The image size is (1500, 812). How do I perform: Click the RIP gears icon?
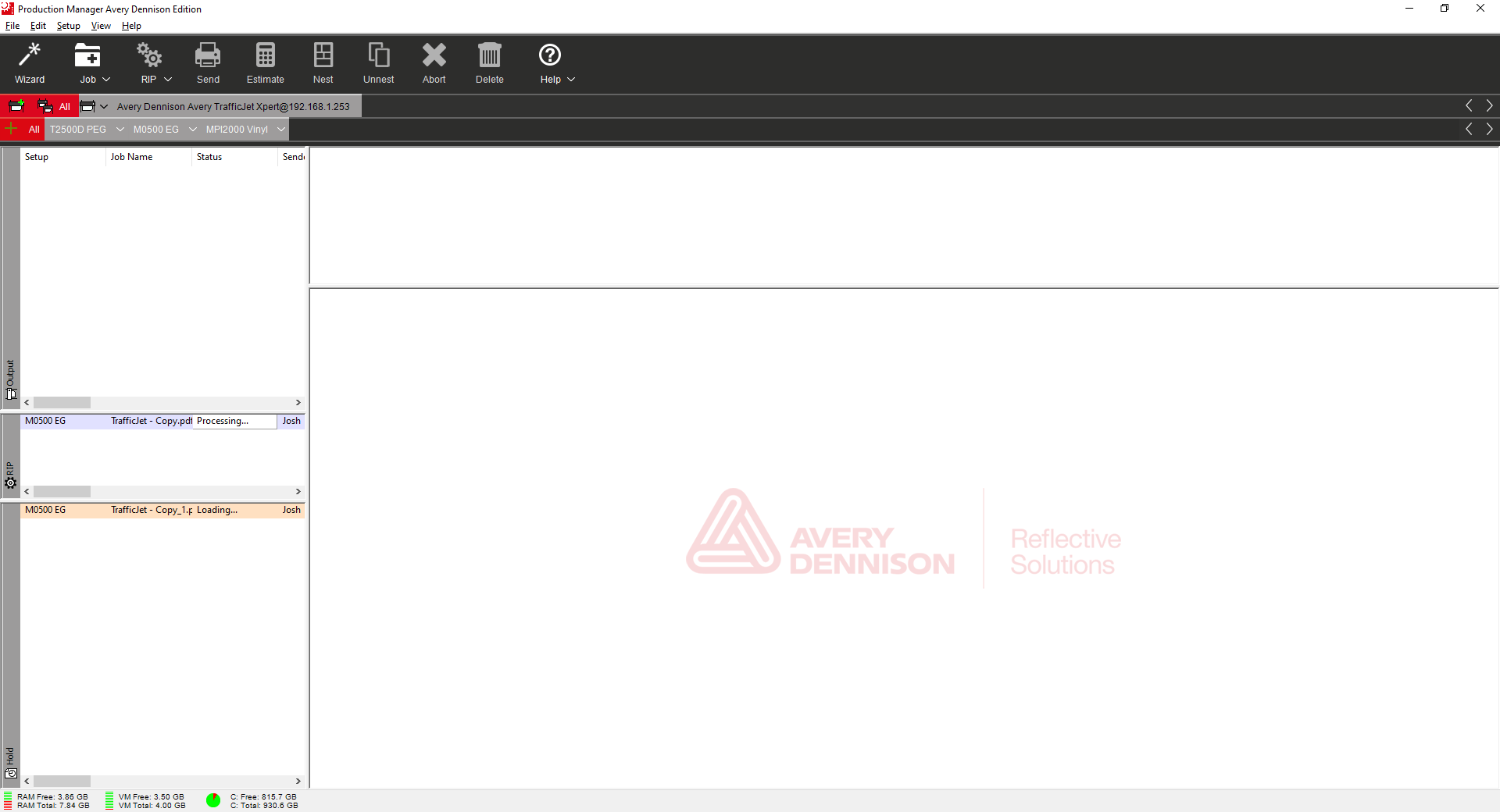pos(148,55)
